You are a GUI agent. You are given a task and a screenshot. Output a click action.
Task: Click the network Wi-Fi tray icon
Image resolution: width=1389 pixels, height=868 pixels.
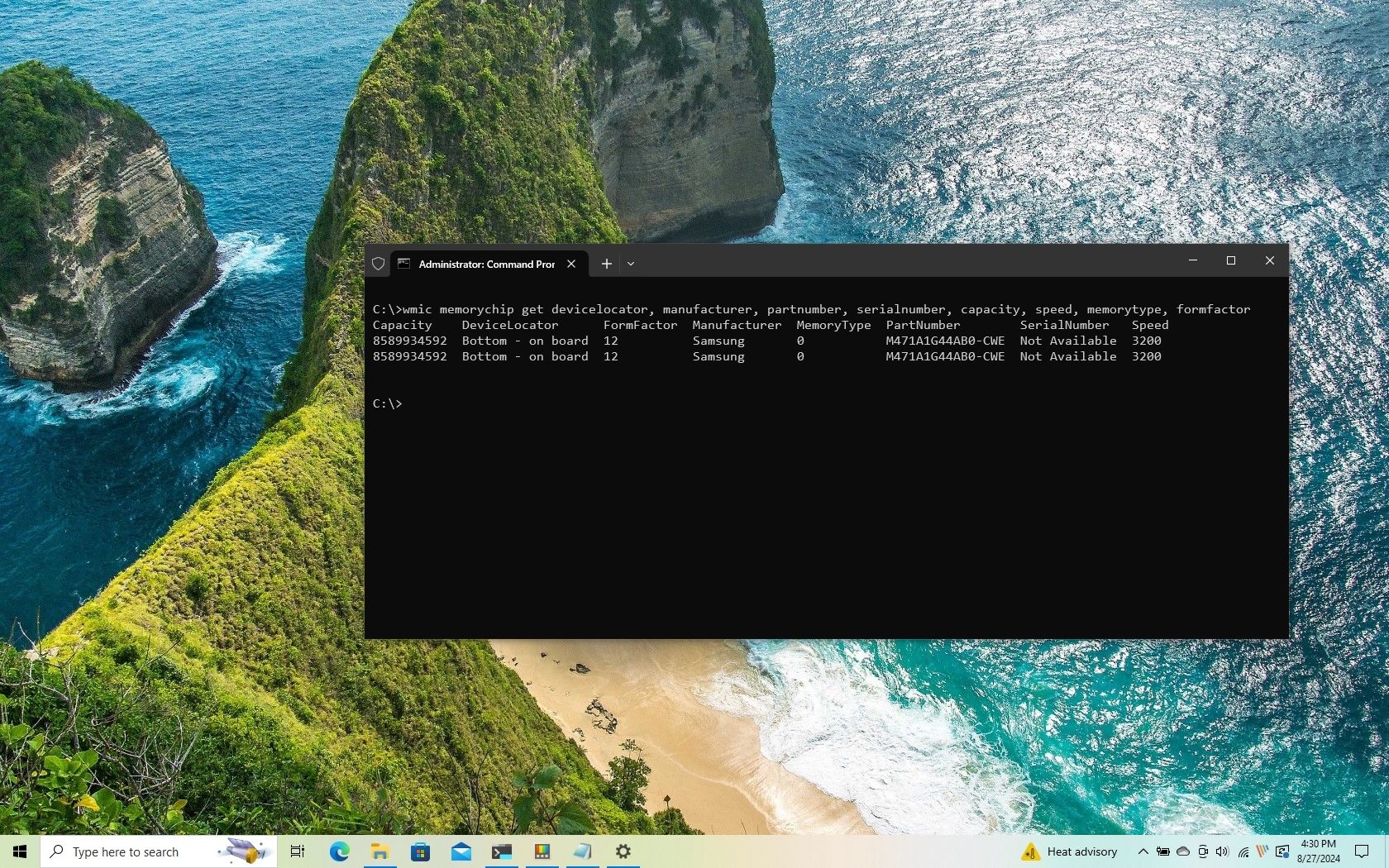tap(1243, 851)
